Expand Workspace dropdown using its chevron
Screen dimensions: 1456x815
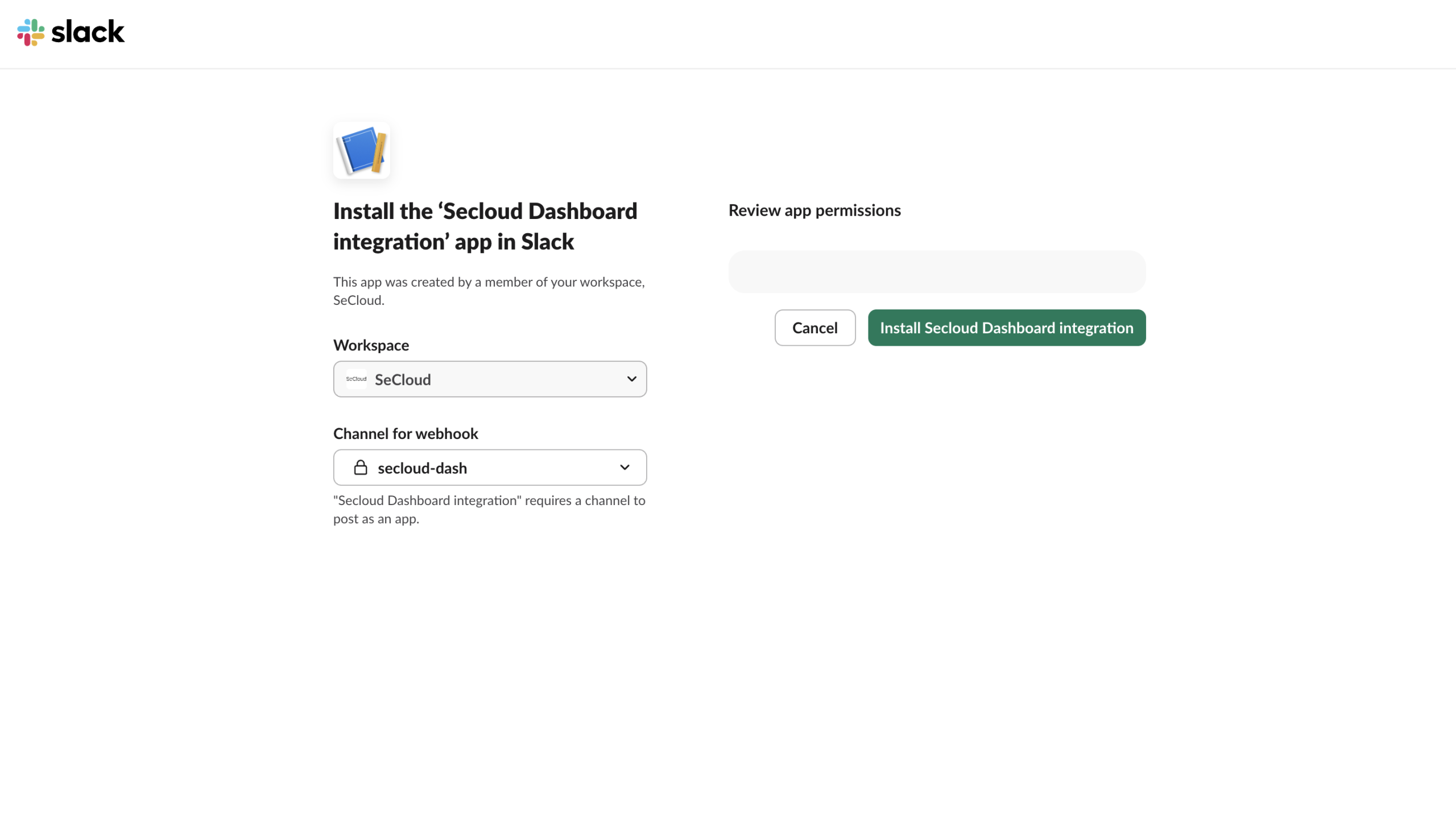(x=631, y=379)
